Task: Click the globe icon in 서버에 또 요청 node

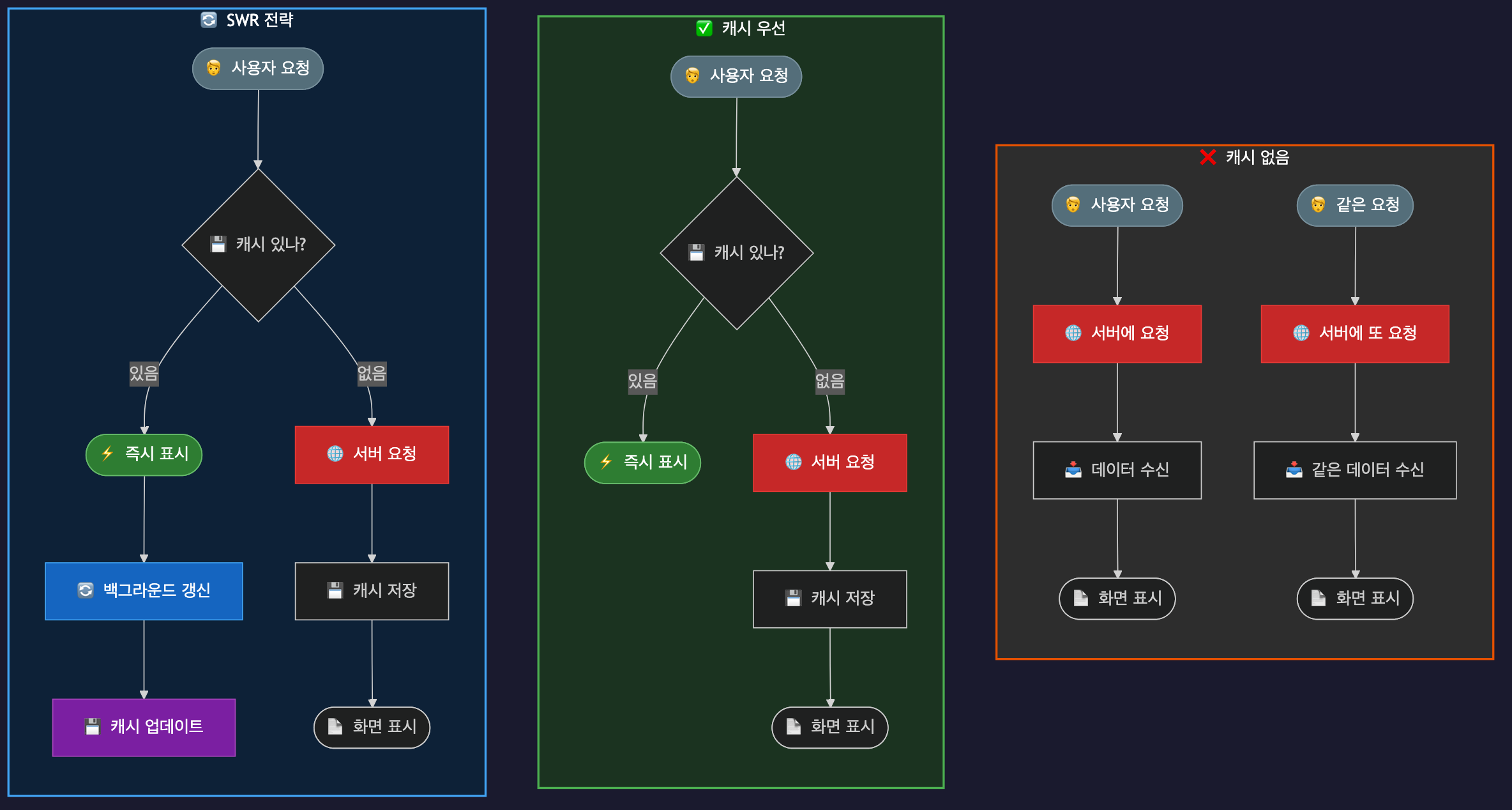Action: [x=1301, y=333]
